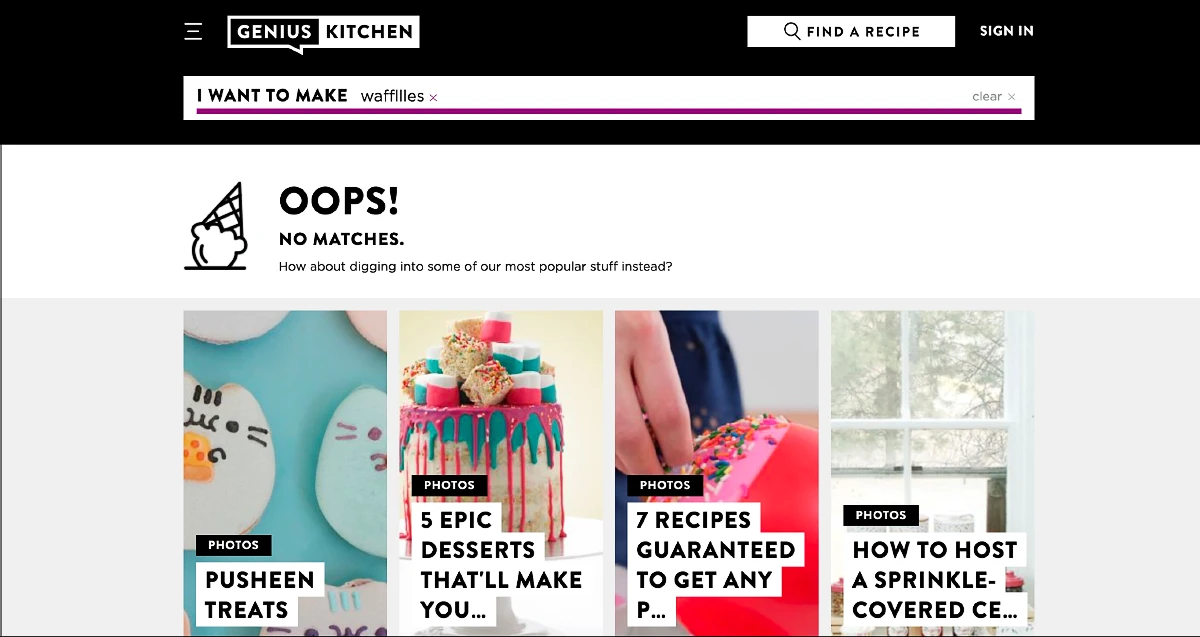Click the magnifying glass search icon
Image resolution: width=1200 pixels, height=637 pixels.
pyautogui.click(x=792, y=31)
